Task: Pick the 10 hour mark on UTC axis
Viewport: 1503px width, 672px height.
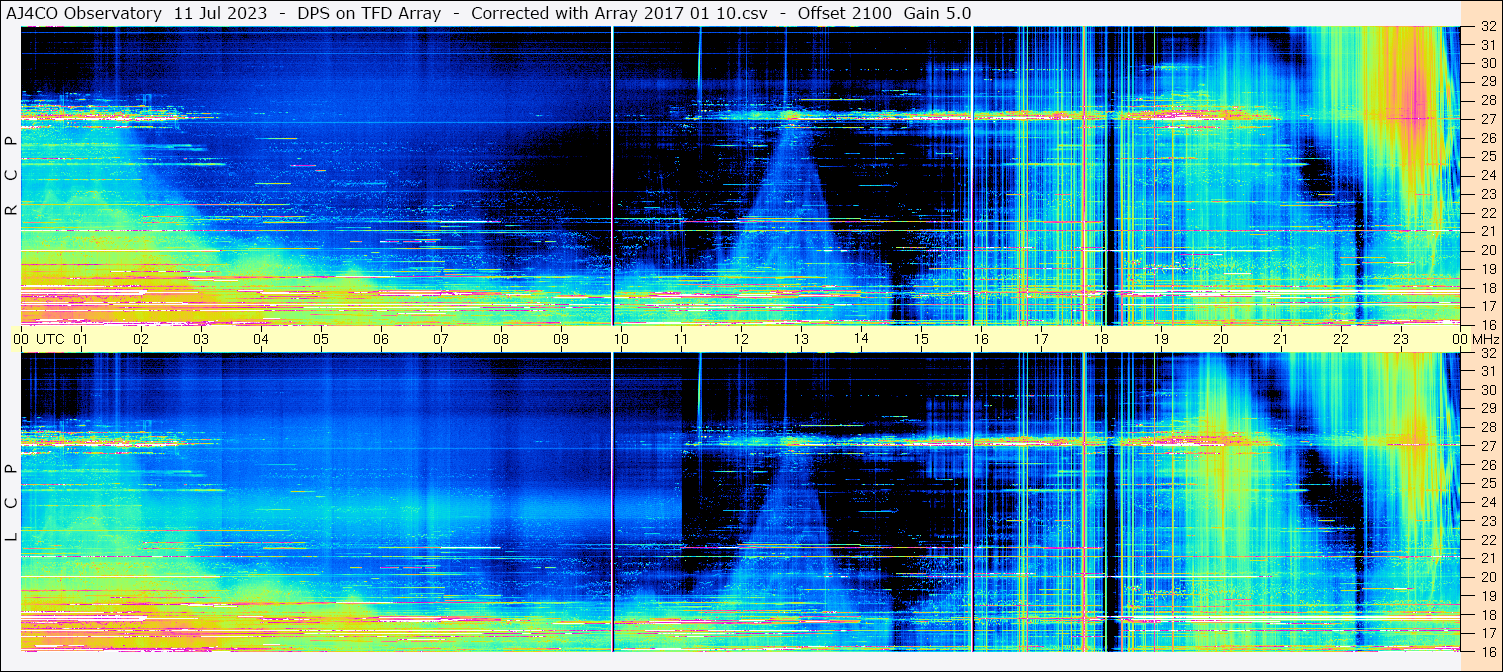Action: pos(621,339)
